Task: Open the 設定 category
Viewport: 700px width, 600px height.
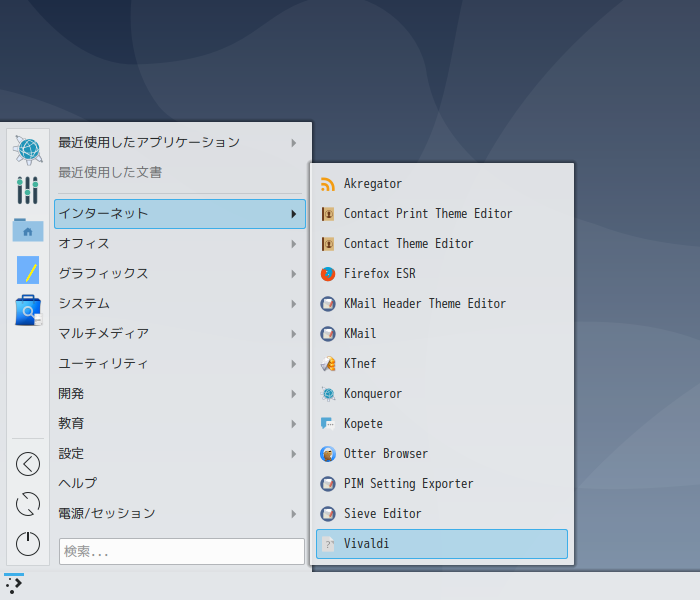Action: 179,454
